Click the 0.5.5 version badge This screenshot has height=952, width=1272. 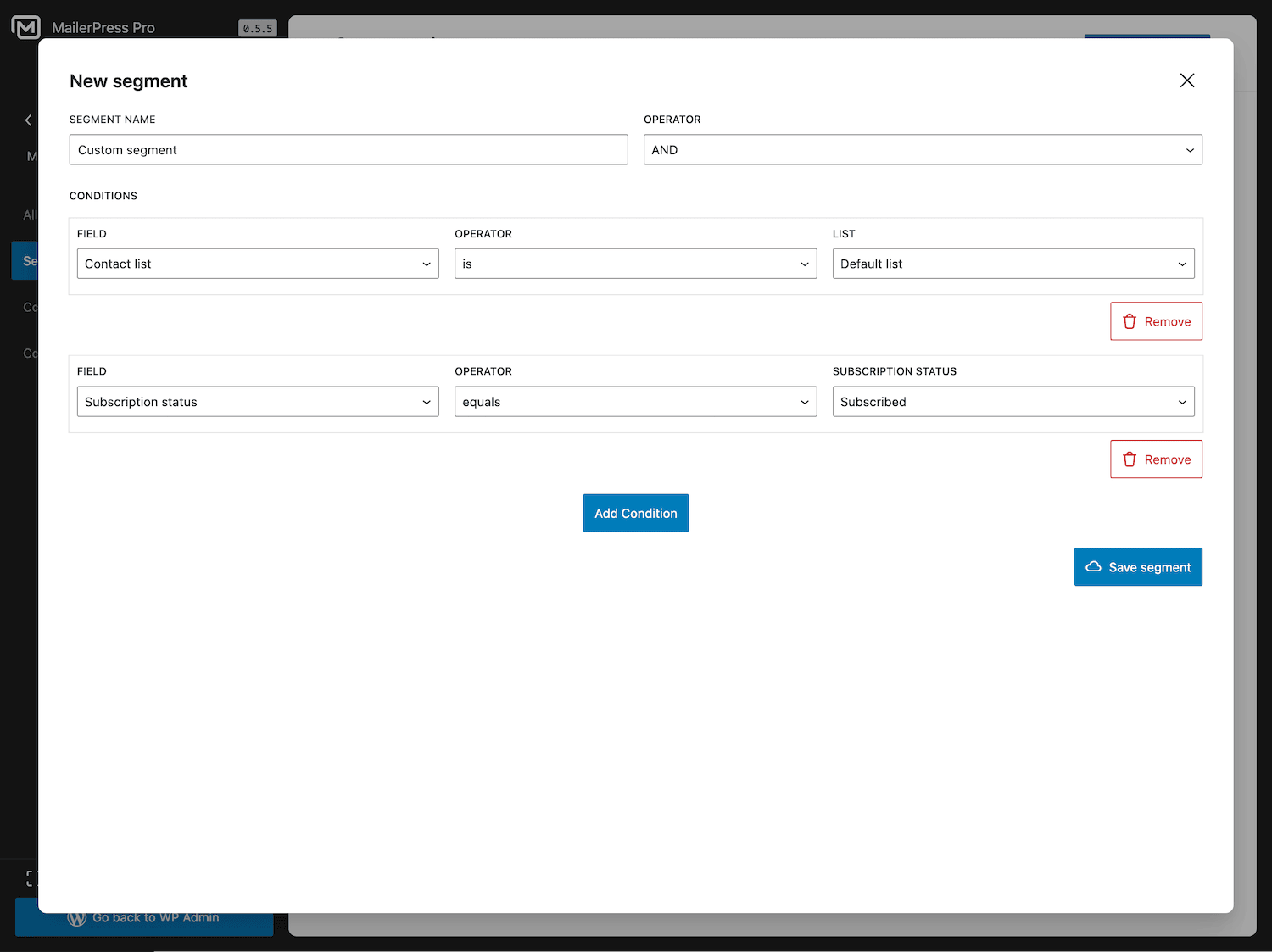[257, 29]
